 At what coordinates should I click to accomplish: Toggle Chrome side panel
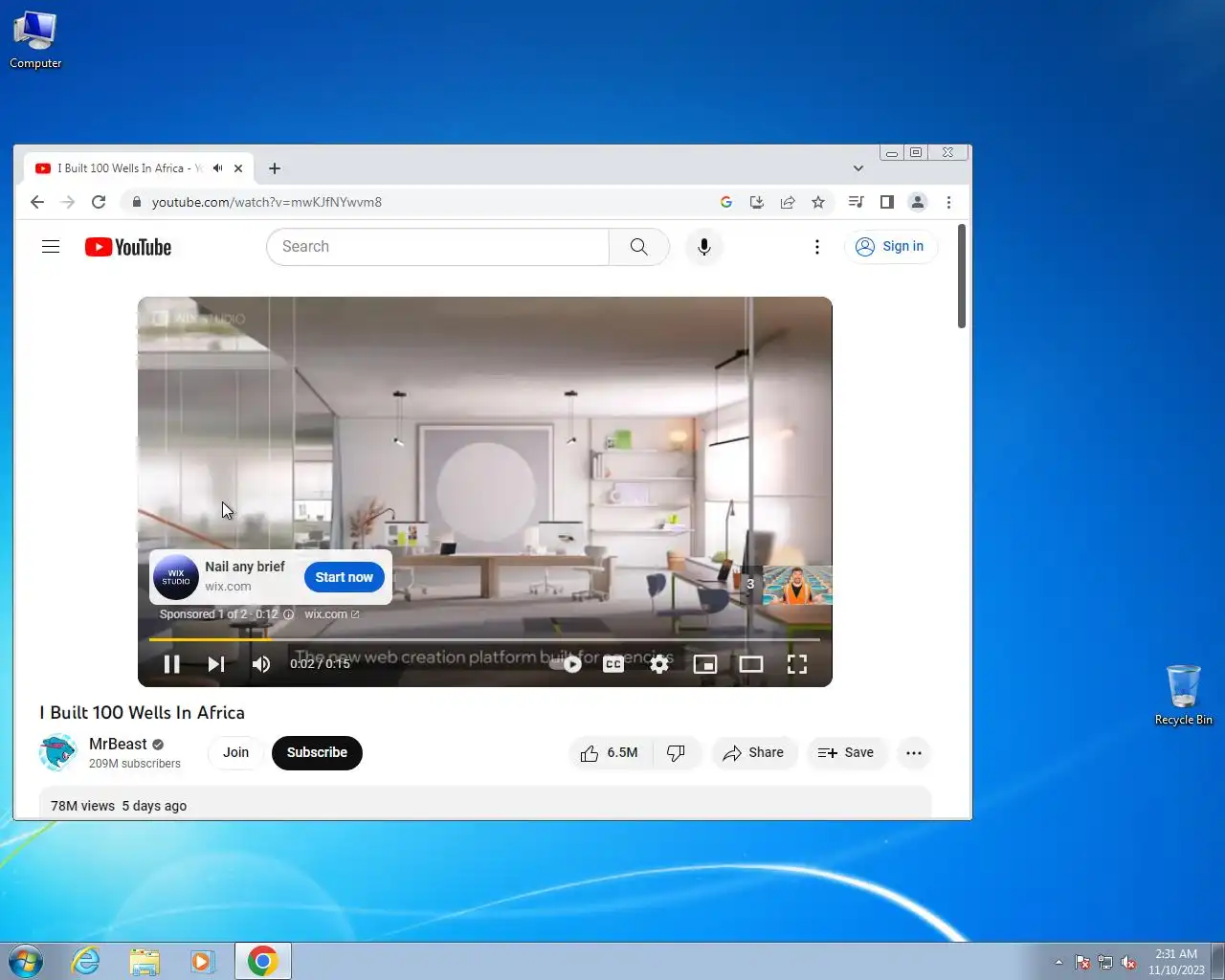point(887,202)
